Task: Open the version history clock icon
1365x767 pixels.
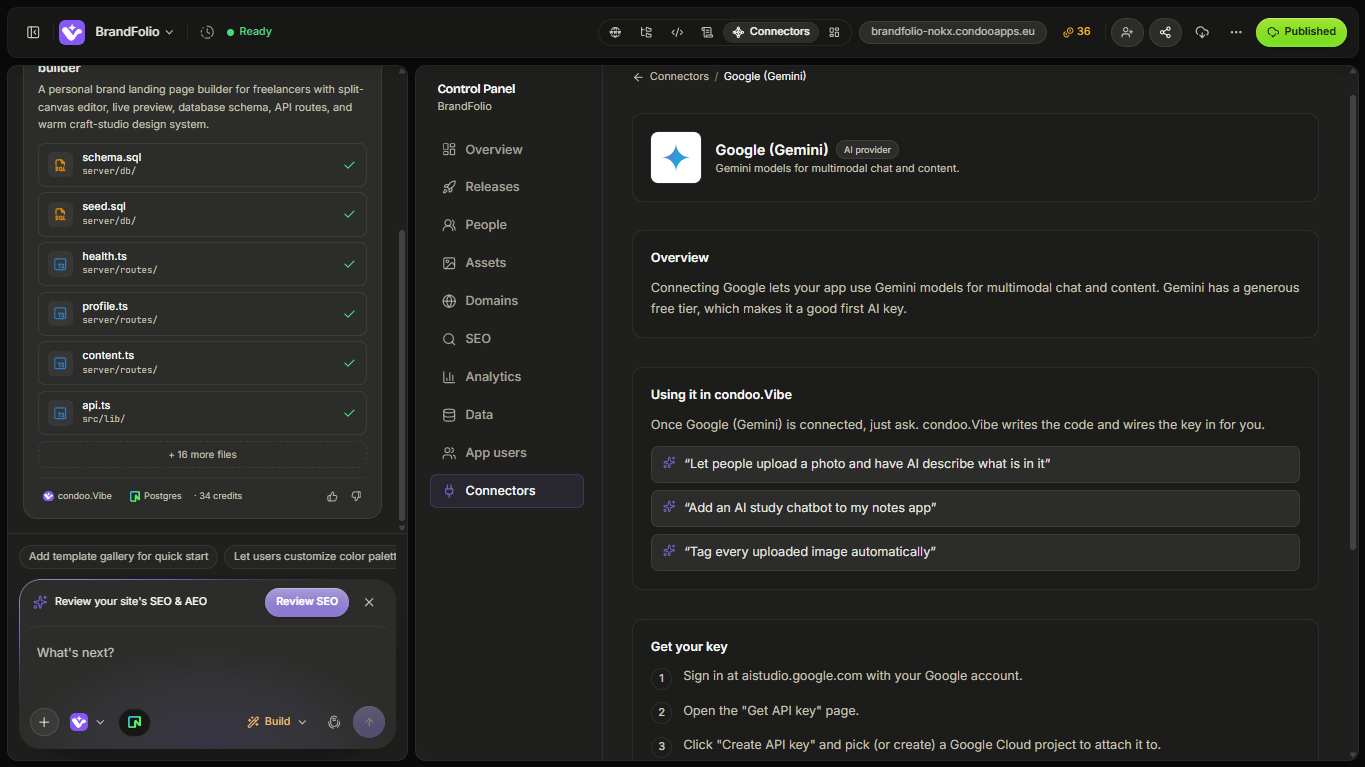Action: tap(207, 32)
